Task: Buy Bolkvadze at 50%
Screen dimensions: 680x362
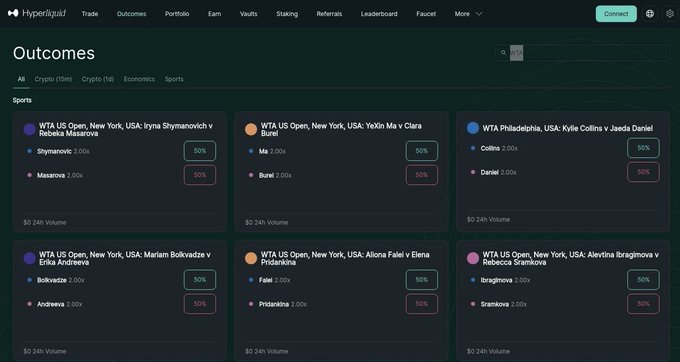Action: [200, 280]
